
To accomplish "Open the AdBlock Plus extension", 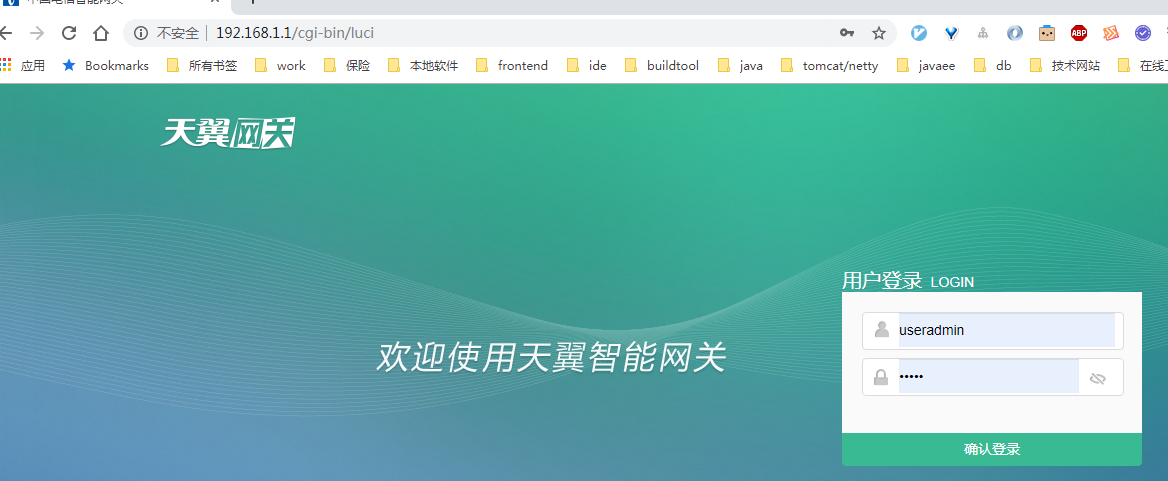I will 1079,33.
